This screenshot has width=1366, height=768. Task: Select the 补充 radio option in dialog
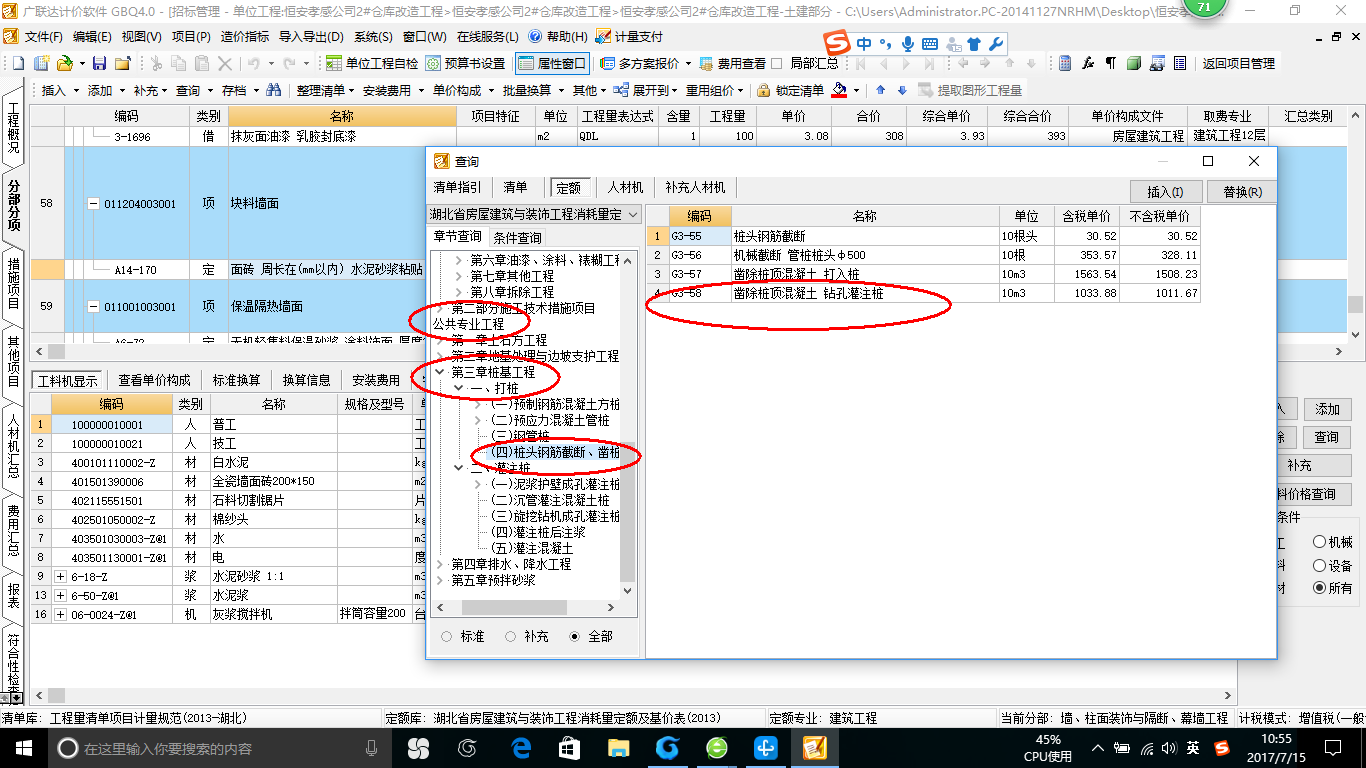[x=511, y=636]
